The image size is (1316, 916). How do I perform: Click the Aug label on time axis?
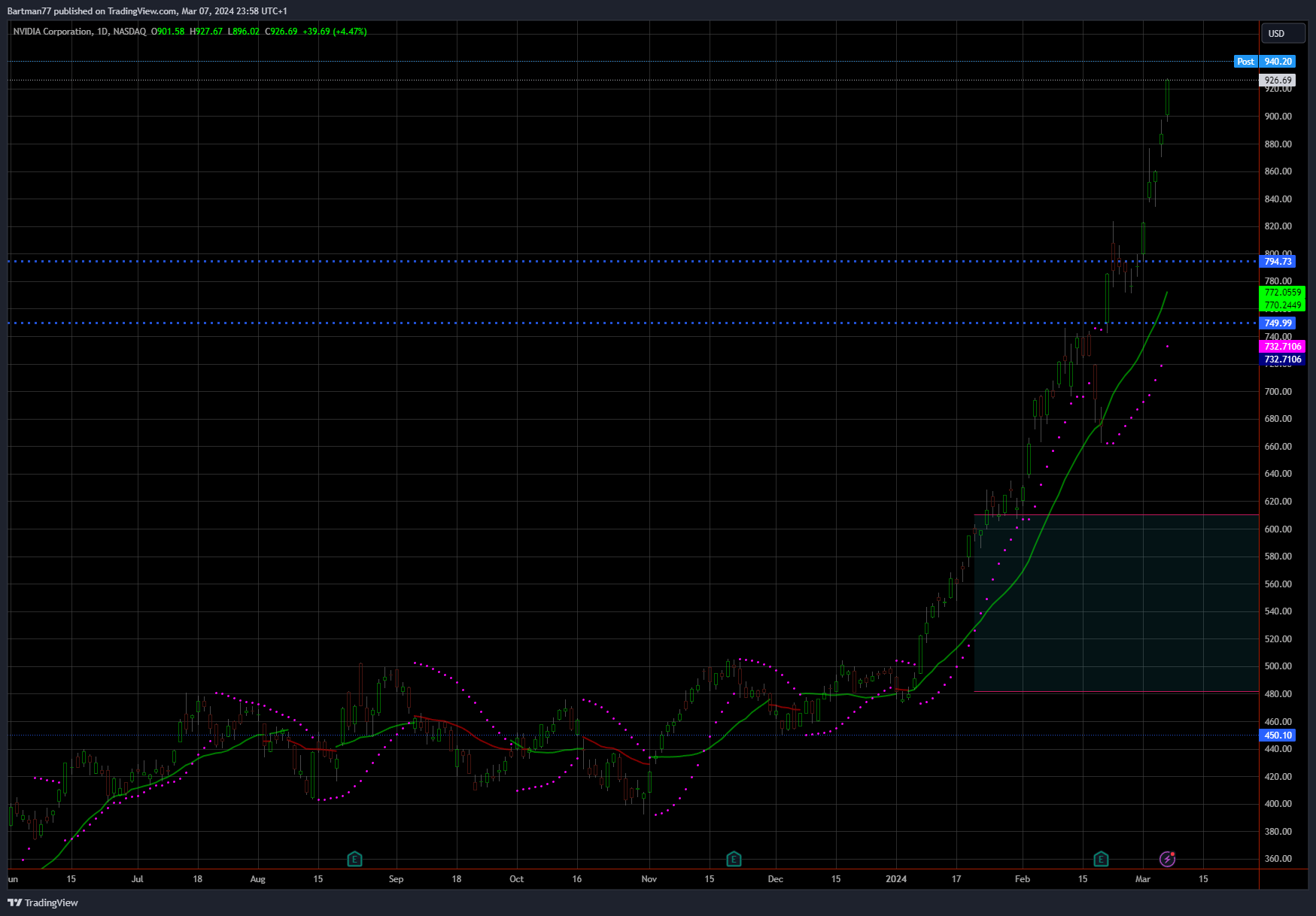coord(258,879)
